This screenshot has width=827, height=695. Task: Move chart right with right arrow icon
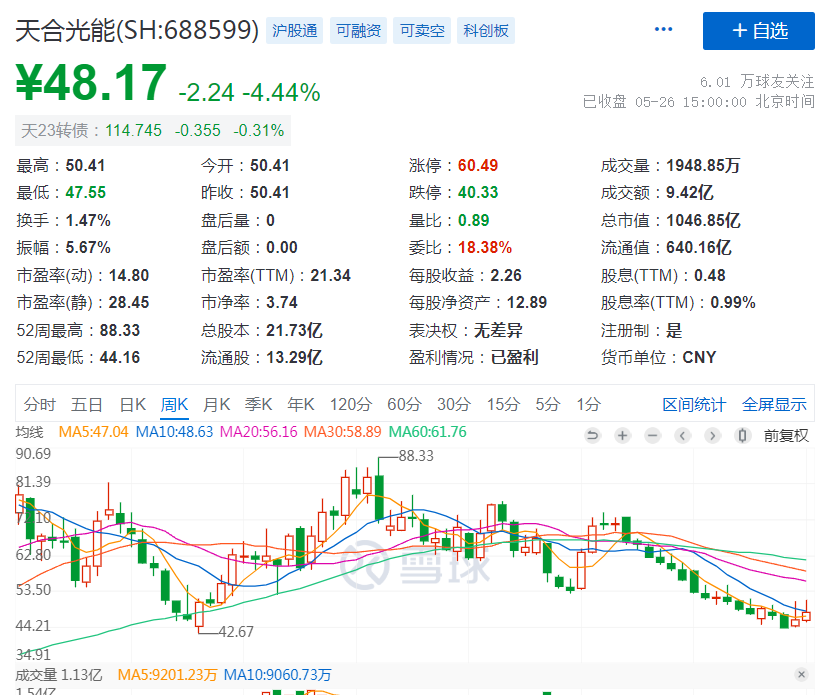(713, 436)
